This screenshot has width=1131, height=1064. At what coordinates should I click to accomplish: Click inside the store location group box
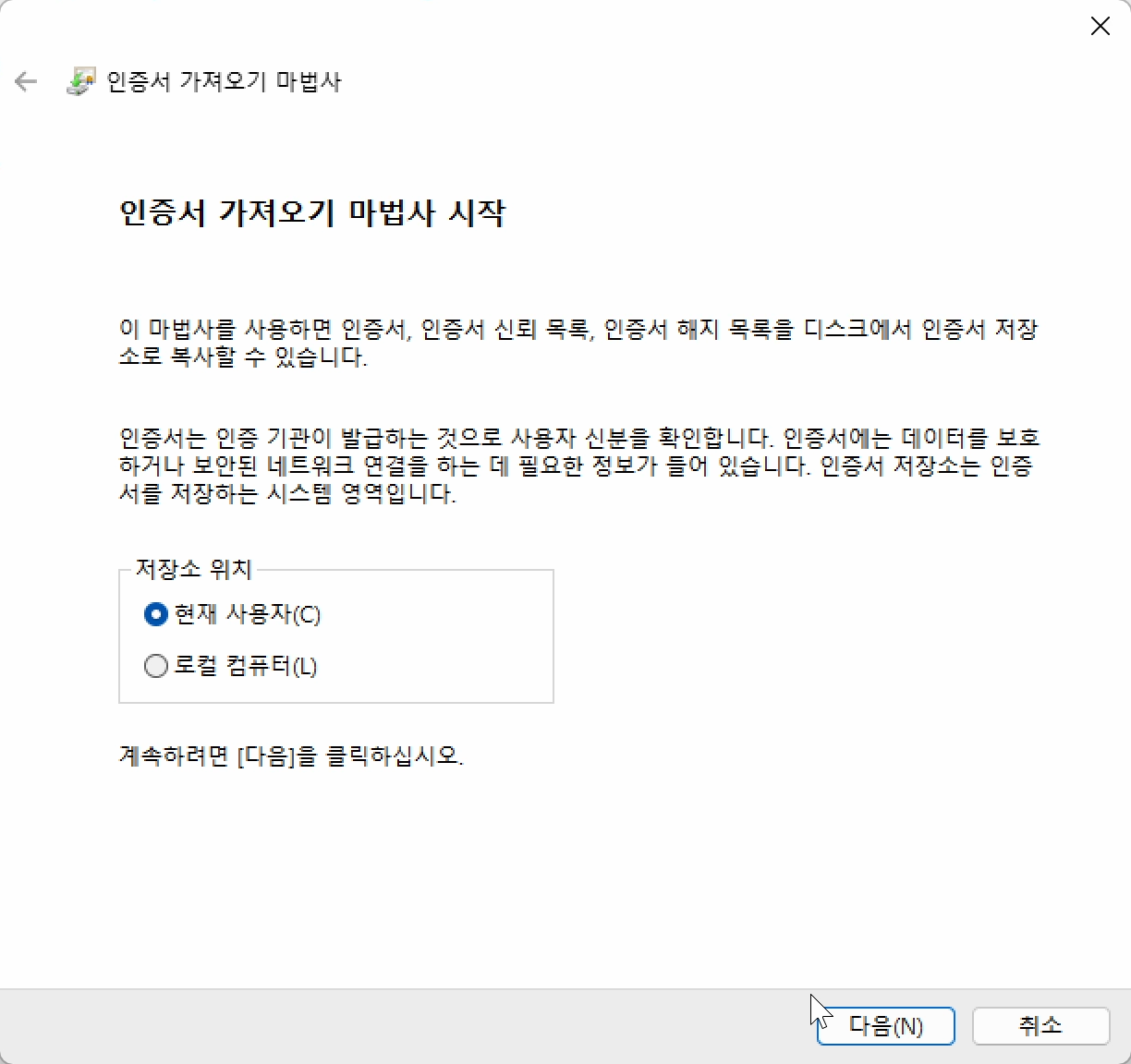coord(336,637)
